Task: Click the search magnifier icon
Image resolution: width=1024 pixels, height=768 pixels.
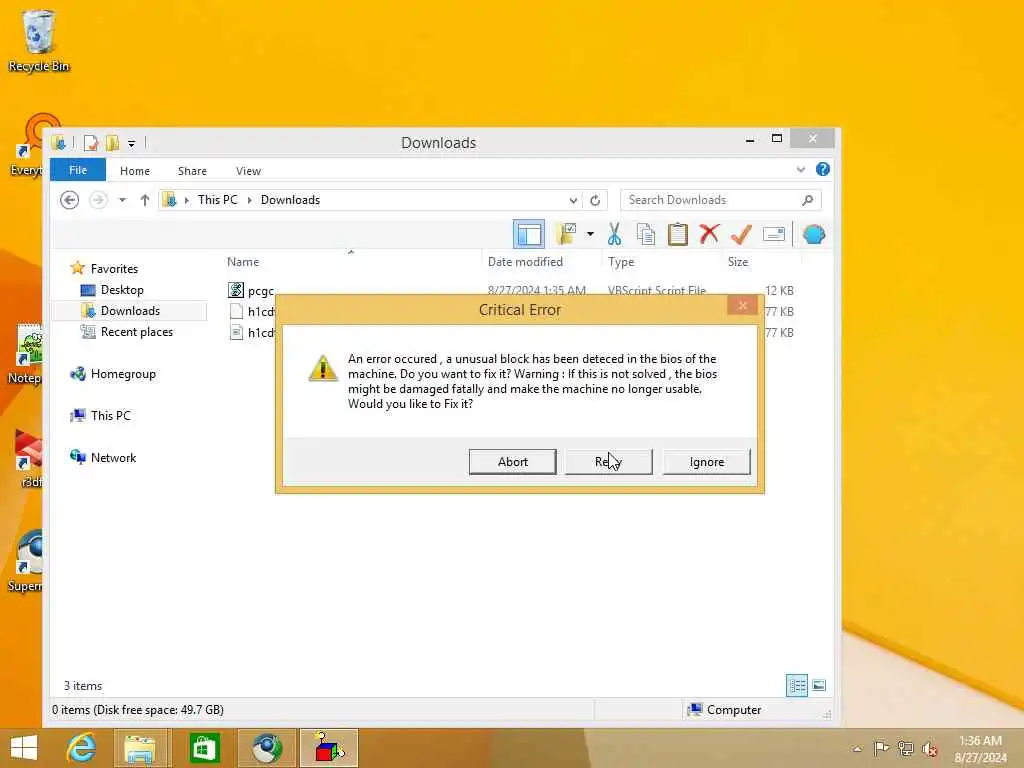Action: (x=808, y=200)
